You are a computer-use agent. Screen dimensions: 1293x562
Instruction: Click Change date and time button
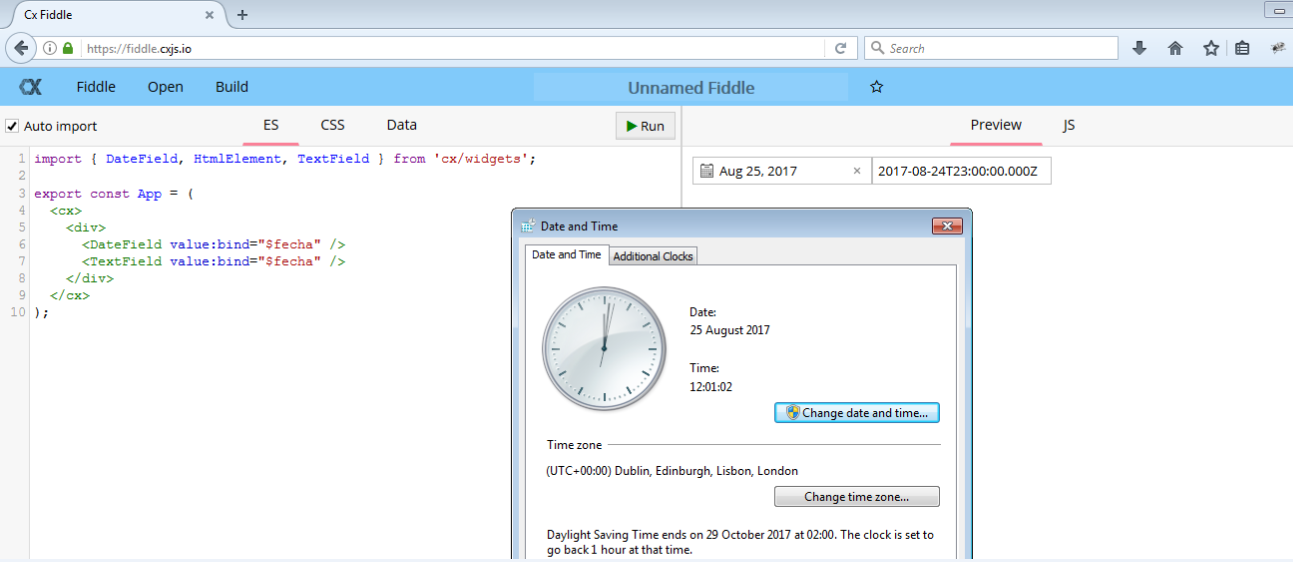point(857,412)
